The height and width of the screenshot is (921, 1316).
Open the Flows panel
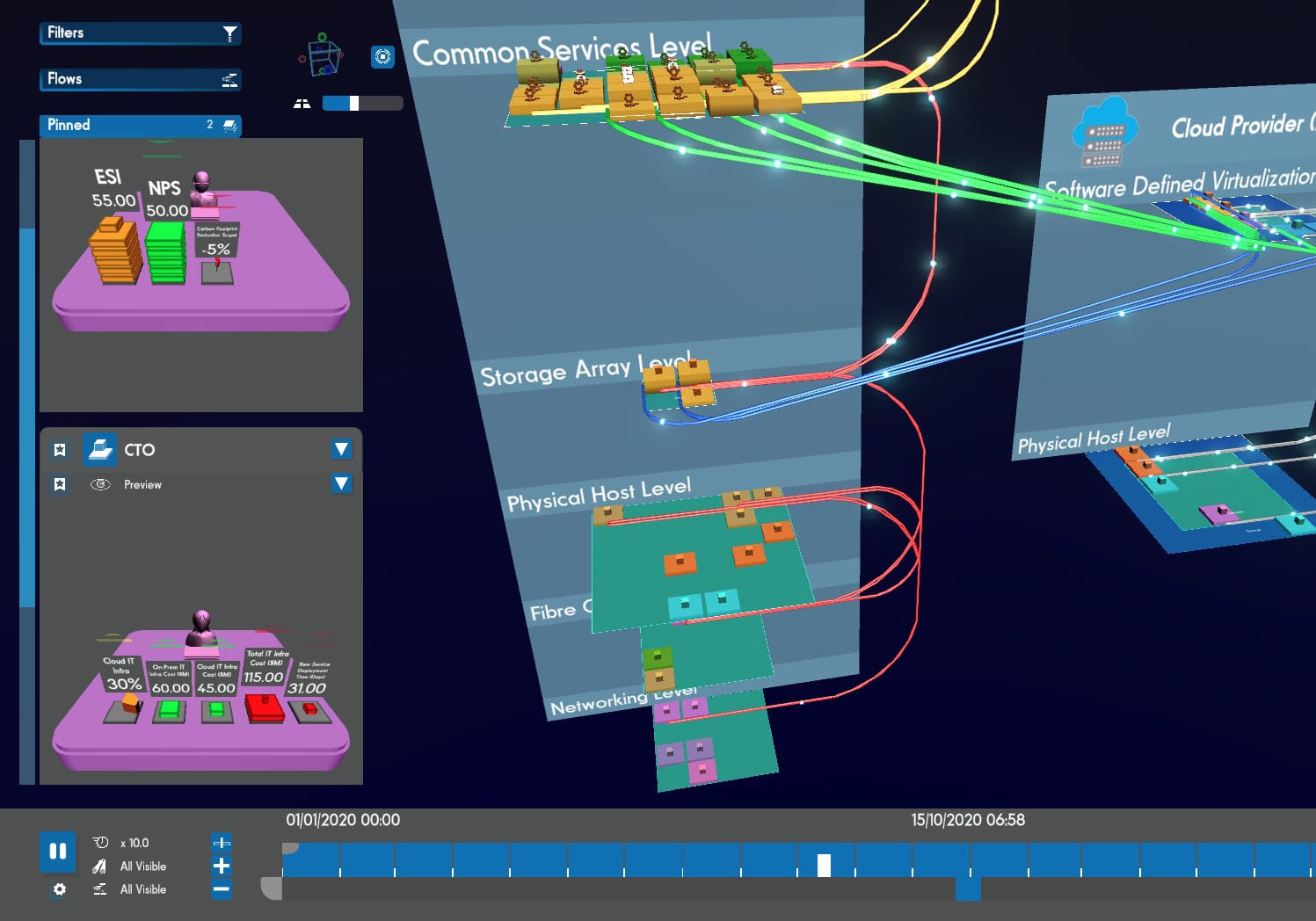[140, 79]
